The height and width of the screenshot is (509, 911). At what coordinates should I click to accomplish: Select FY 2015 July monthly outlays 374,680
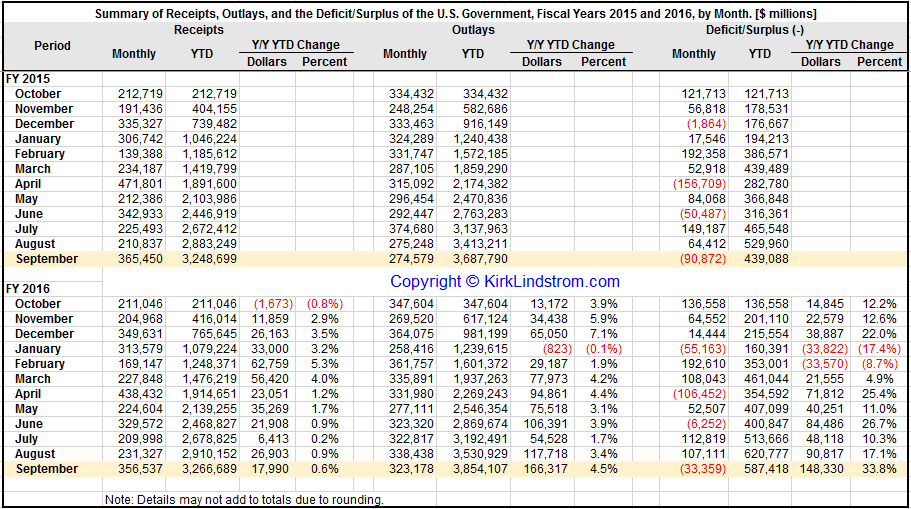pyautogui.click(x=411, y=229)
